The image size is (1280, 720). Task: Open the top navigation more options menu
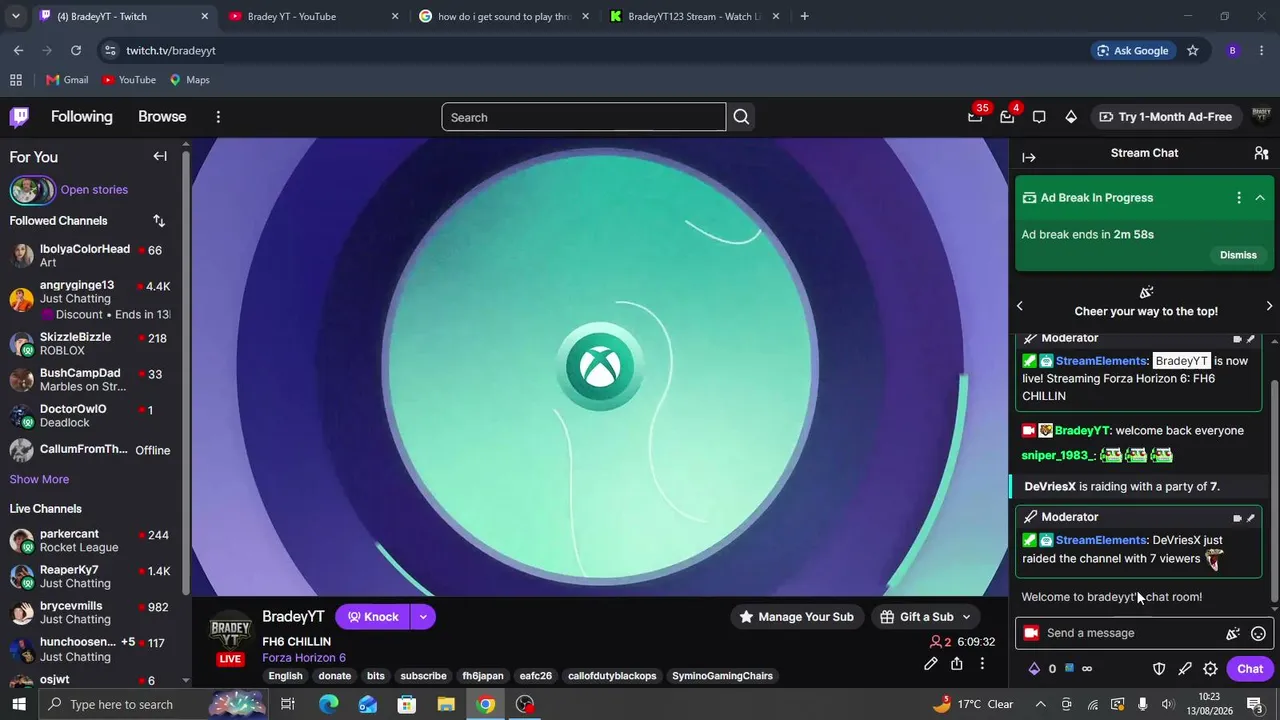click(218, 117)
